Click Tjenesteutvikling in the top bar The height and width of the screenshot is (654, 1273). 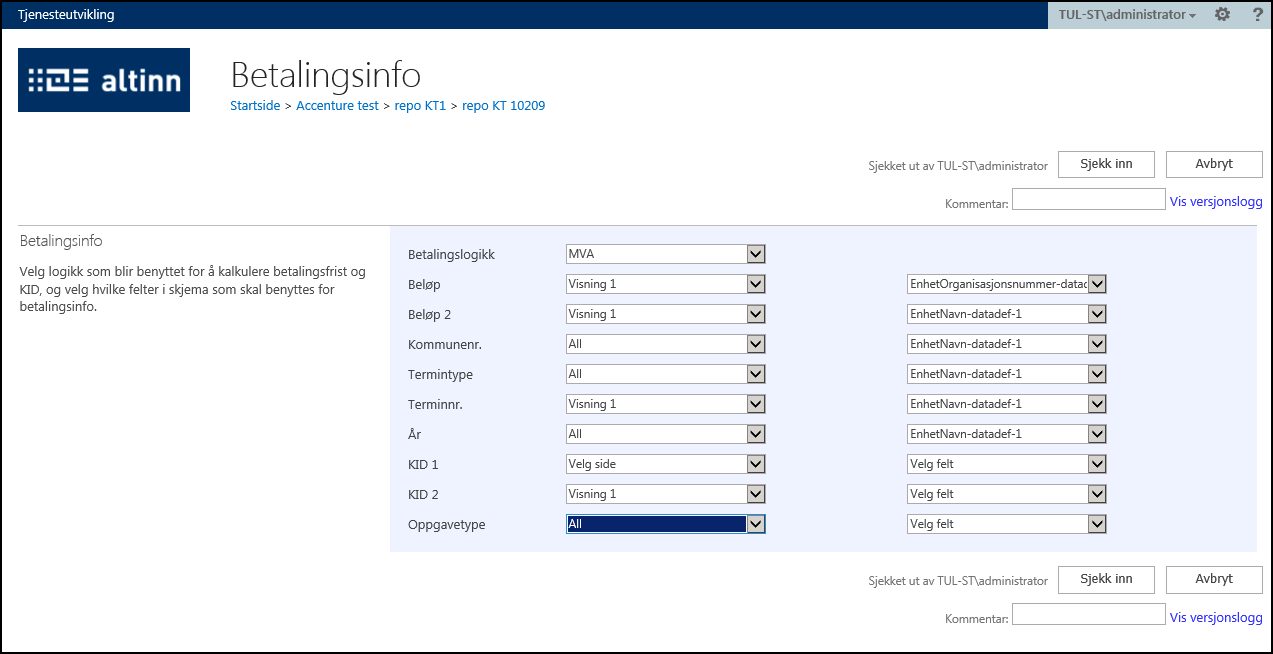coord(66,15)
